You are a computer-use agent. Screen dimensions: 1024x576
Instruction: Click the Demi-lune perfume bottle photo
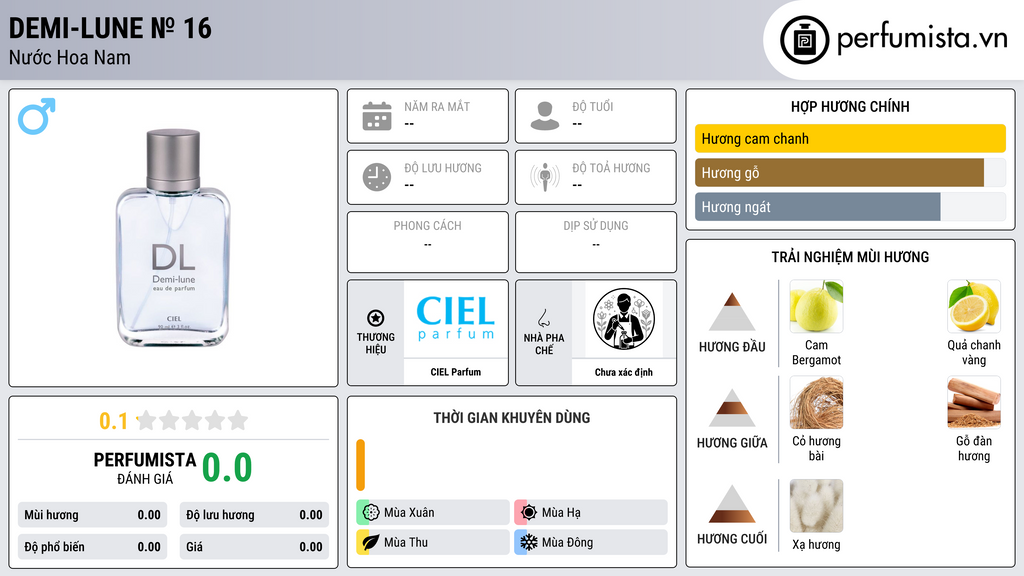[173, 238]
